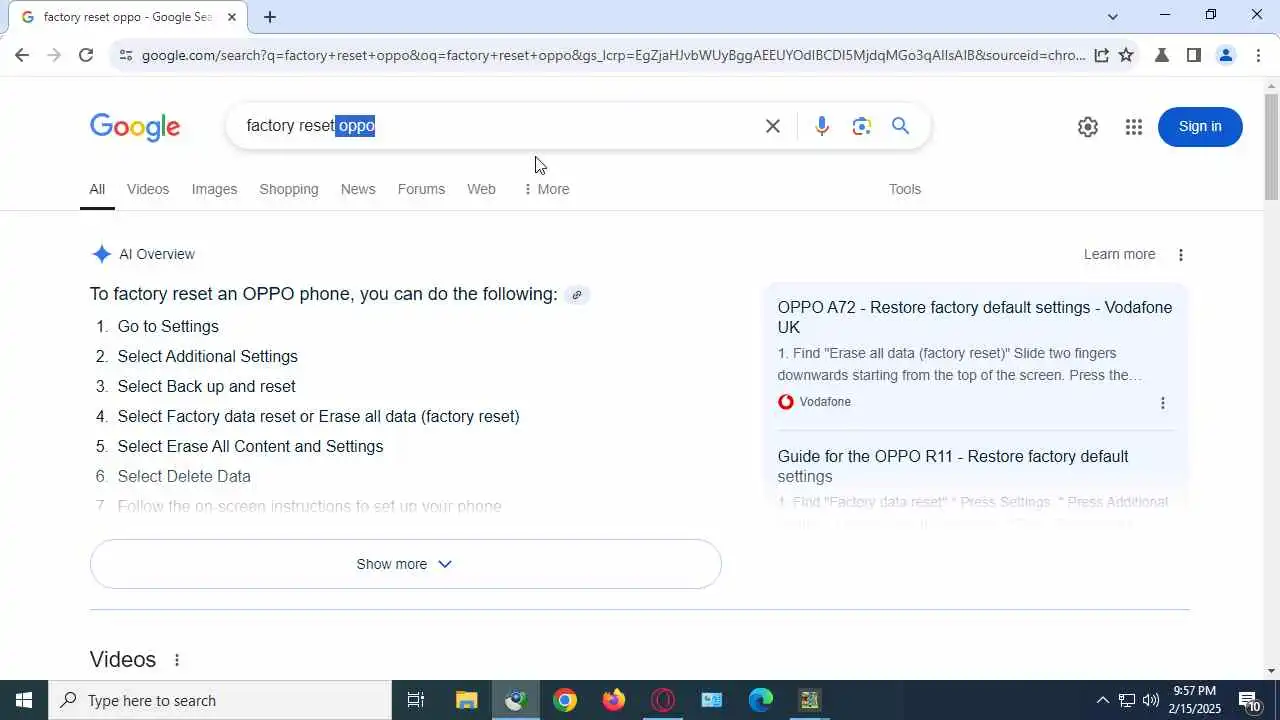The image size is (1280, 720).
Task: Select the All results tab
Action: [x=97, y=189]
